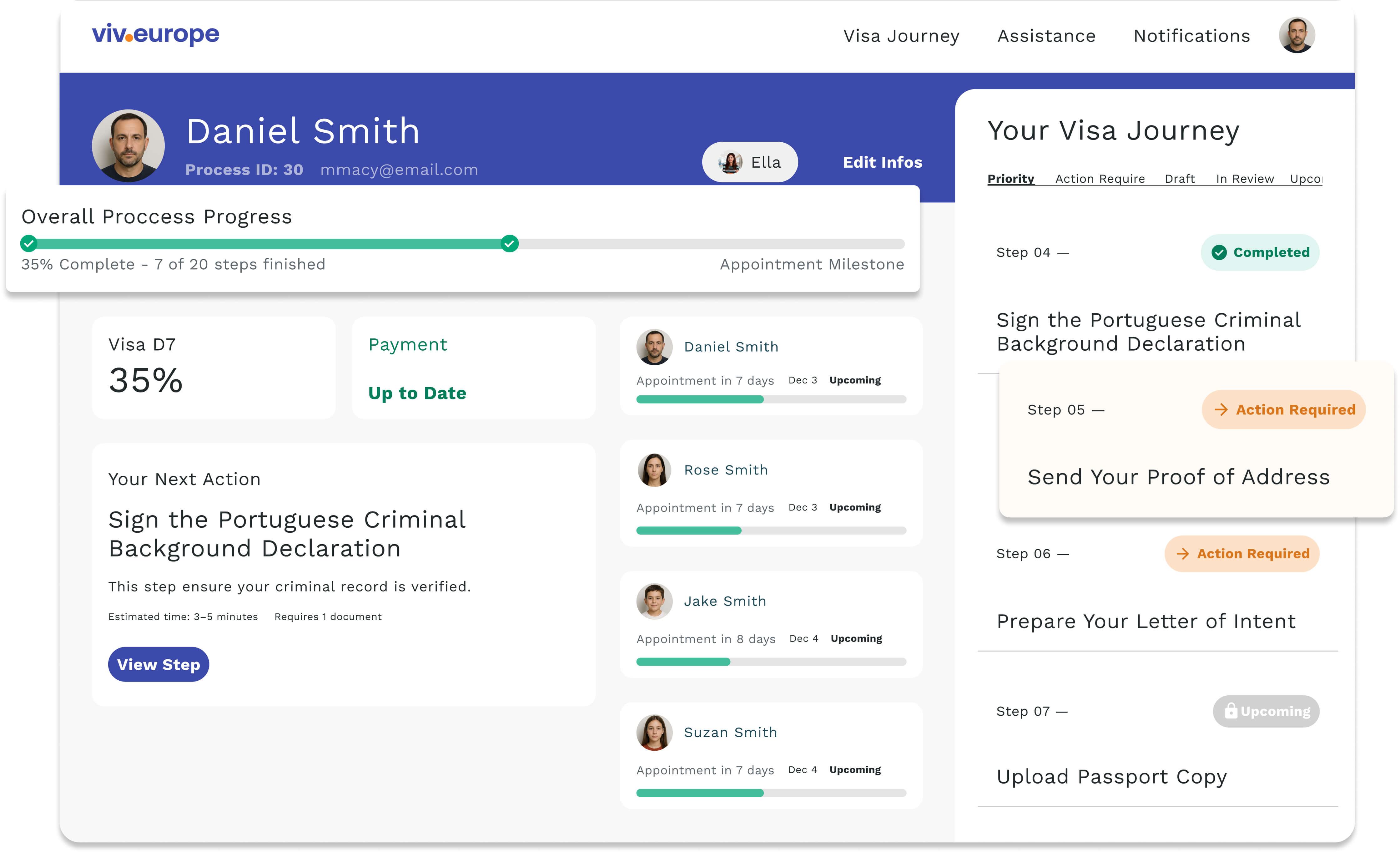Image resolution: width=1400 pixels, height=853 pixels.
Task: Click Jake Smith's appointment progress bar
Action: tap(771, 662)
